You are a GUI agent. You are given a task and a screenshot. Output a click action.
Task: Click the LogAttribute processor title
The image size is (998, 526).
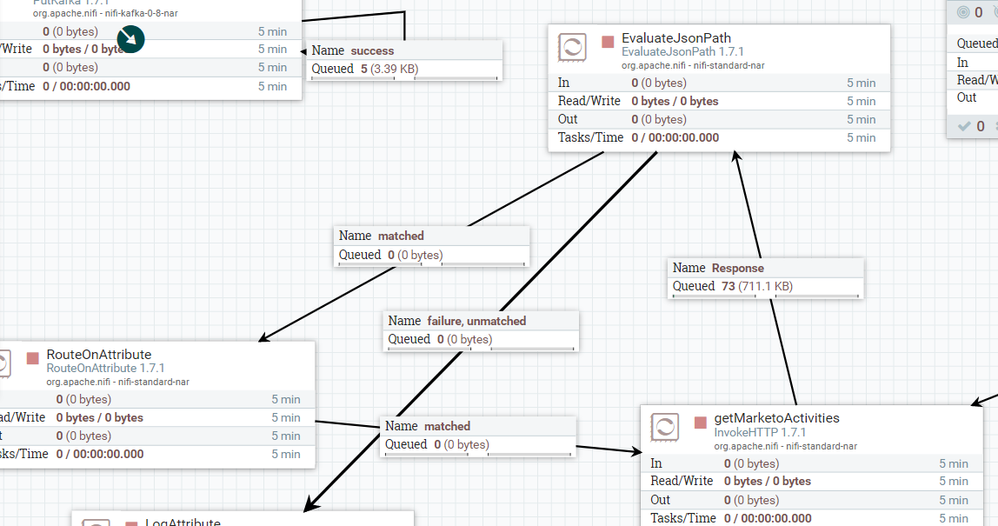(x=183, y=522)
